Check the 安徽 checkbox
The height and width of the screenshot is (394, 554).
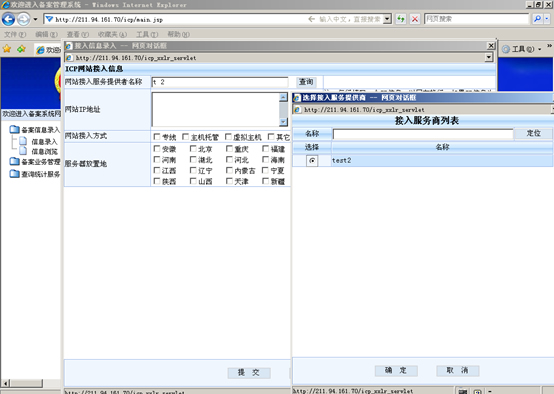(157, 149)
